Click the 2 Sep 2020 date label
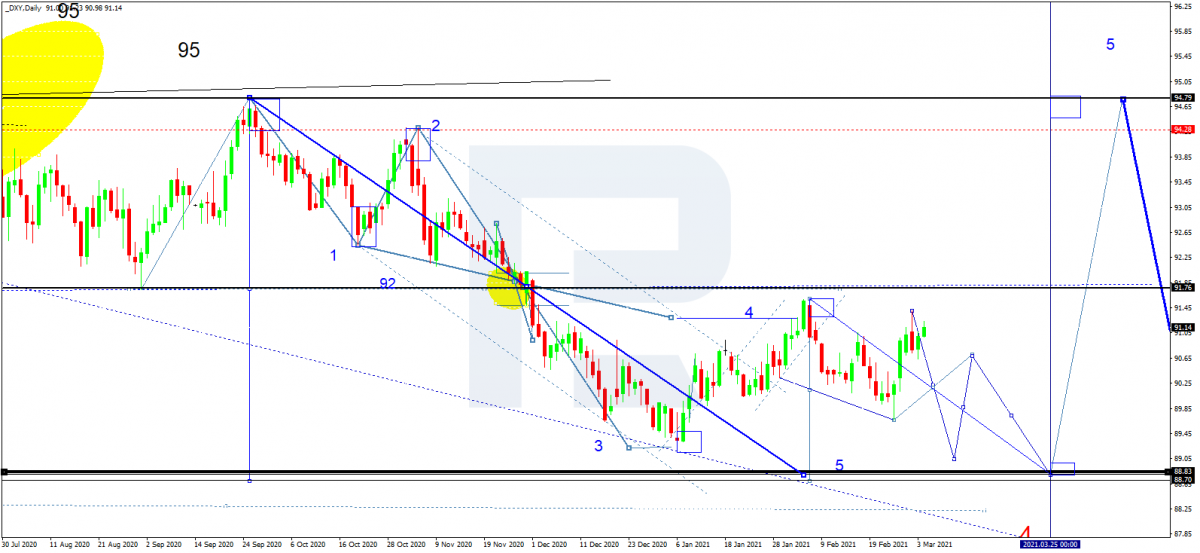 [x=164, y=545]
